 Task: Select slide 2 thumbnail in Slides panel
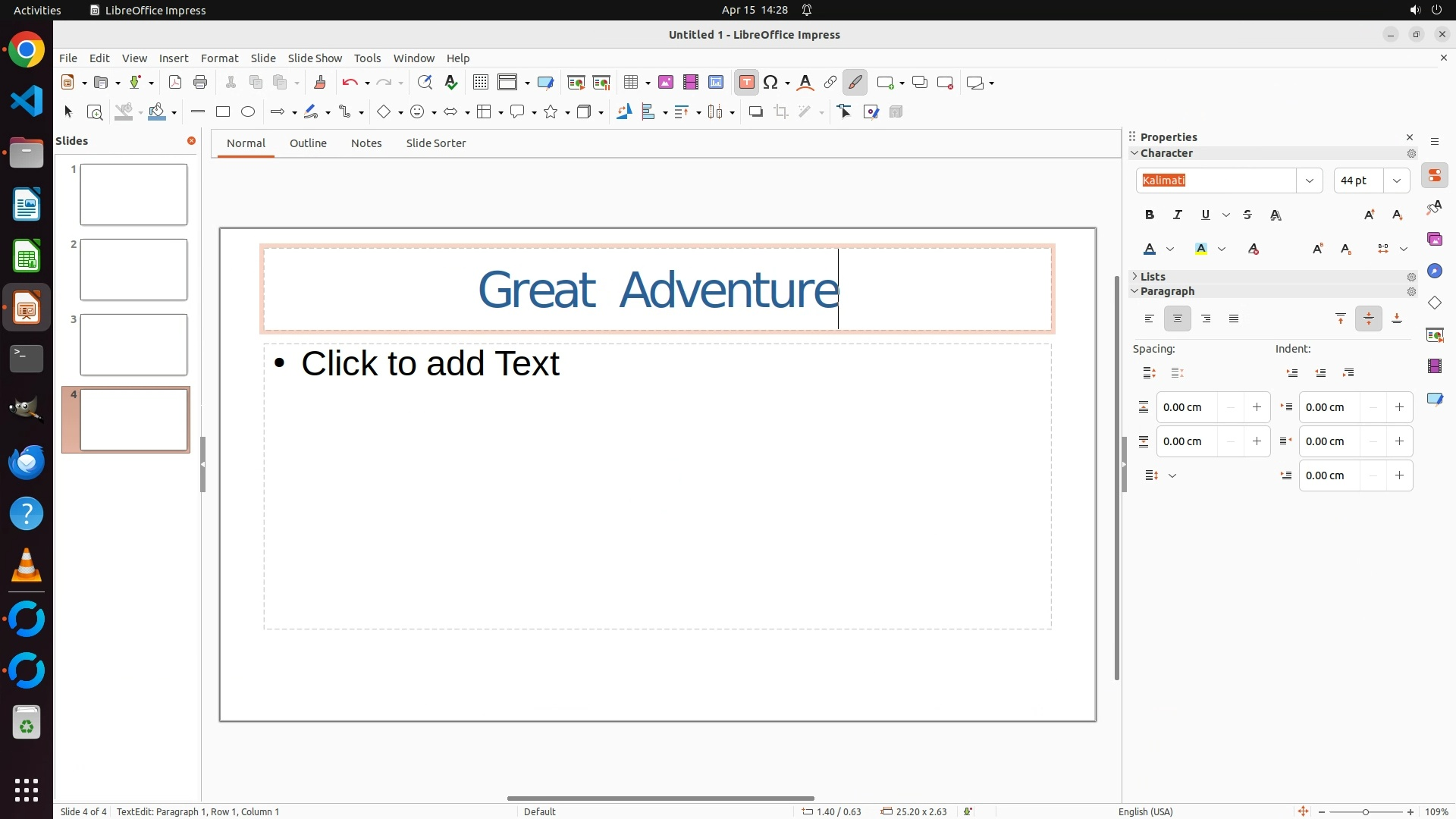[x=133, y=270]
